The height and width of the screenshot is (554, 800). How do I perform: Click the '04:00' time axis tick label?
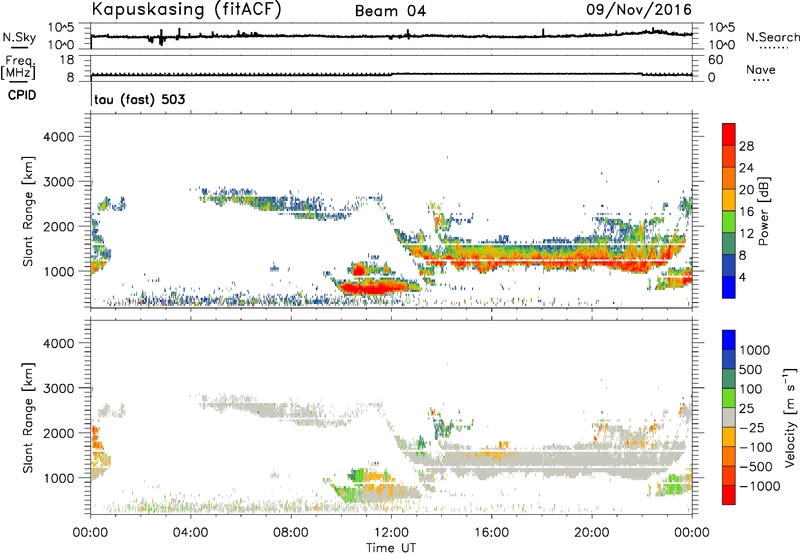coord(190,533)
